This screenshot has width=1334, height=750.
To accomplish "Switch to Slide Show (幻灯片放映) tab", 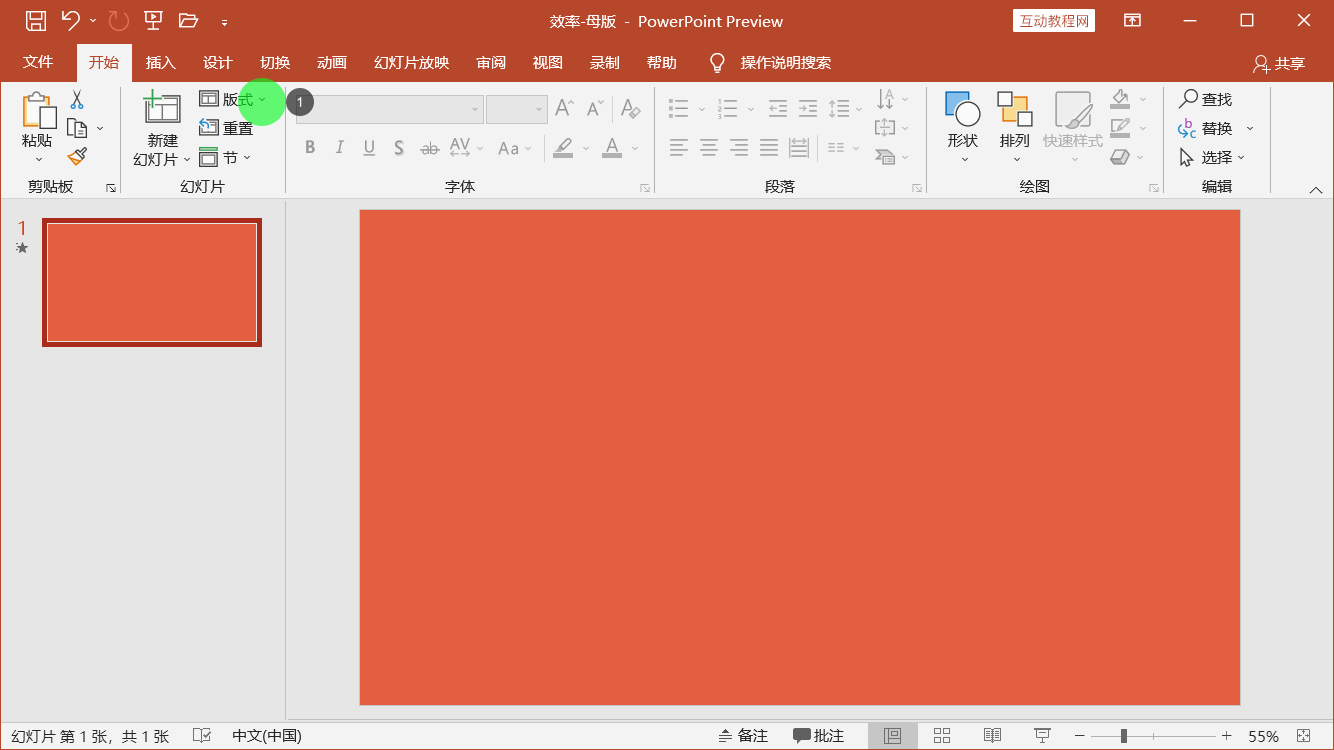I will (411, 62).
